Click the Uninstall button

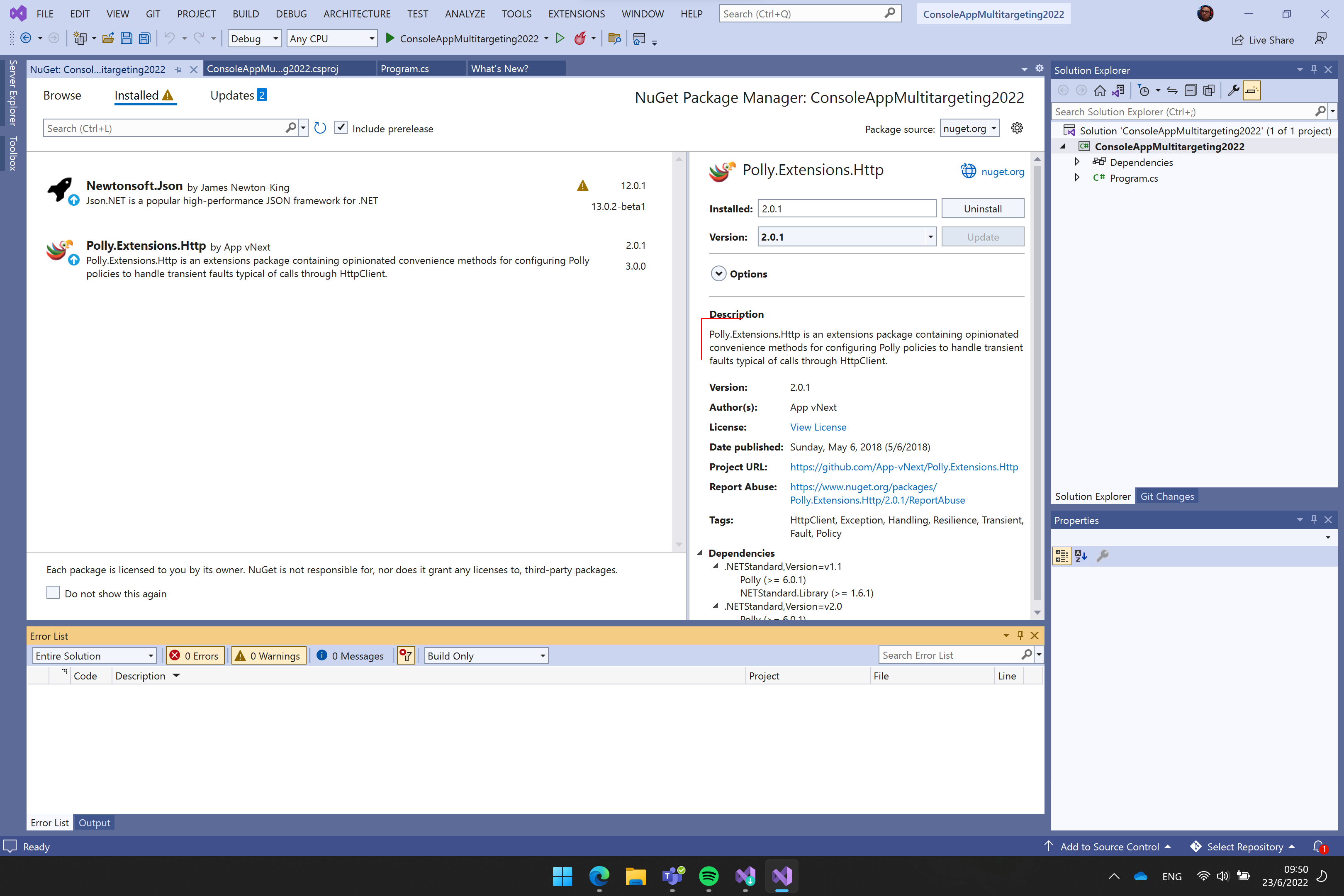point(983,208)
